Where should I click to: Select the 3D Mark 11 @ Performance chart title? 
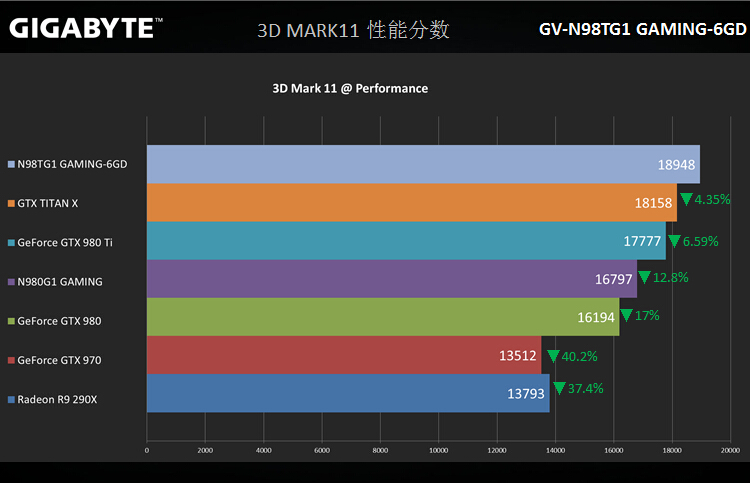(350, 88)
